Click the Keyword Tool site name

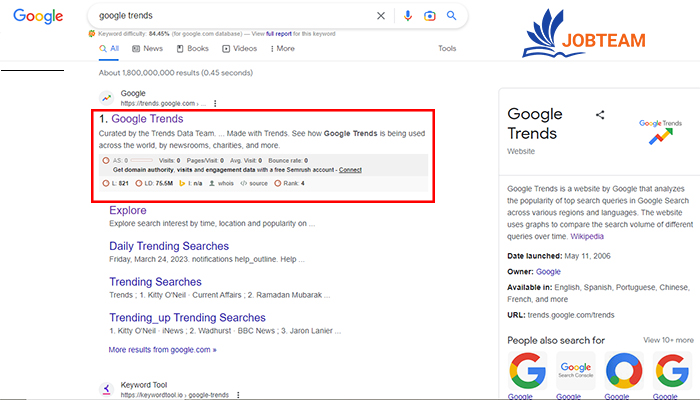(144, 385)
